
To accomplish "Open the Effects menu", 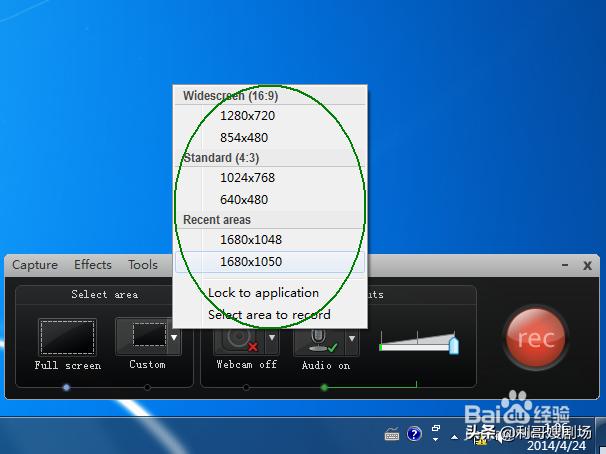I will (93, 265).
